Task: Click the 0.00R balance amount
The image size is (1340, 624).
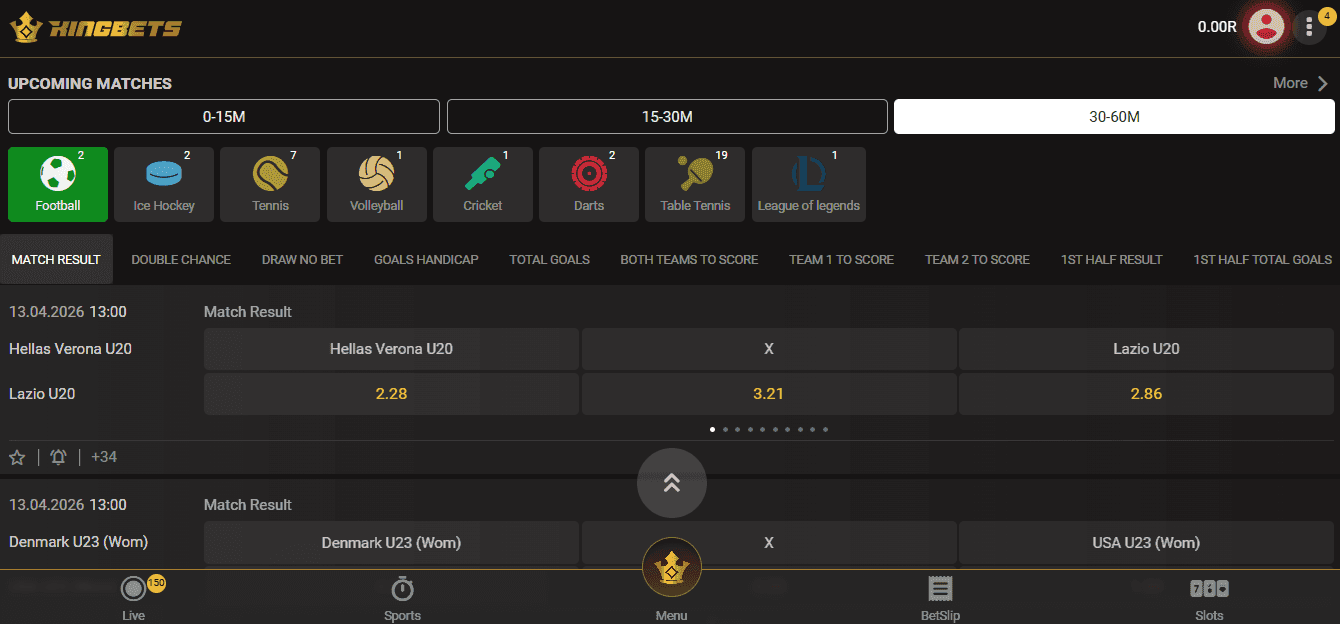Action: (x=1217, y=27)
